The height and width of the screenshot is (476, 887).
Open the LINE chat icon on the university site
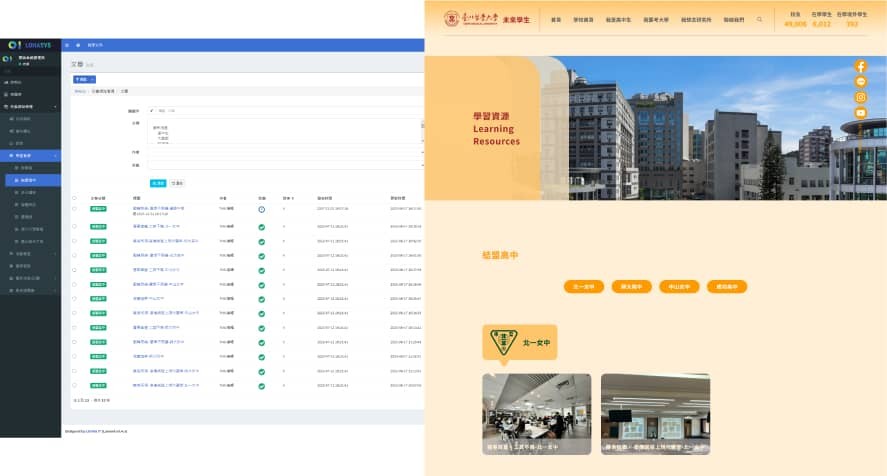(x=860, y=82)
